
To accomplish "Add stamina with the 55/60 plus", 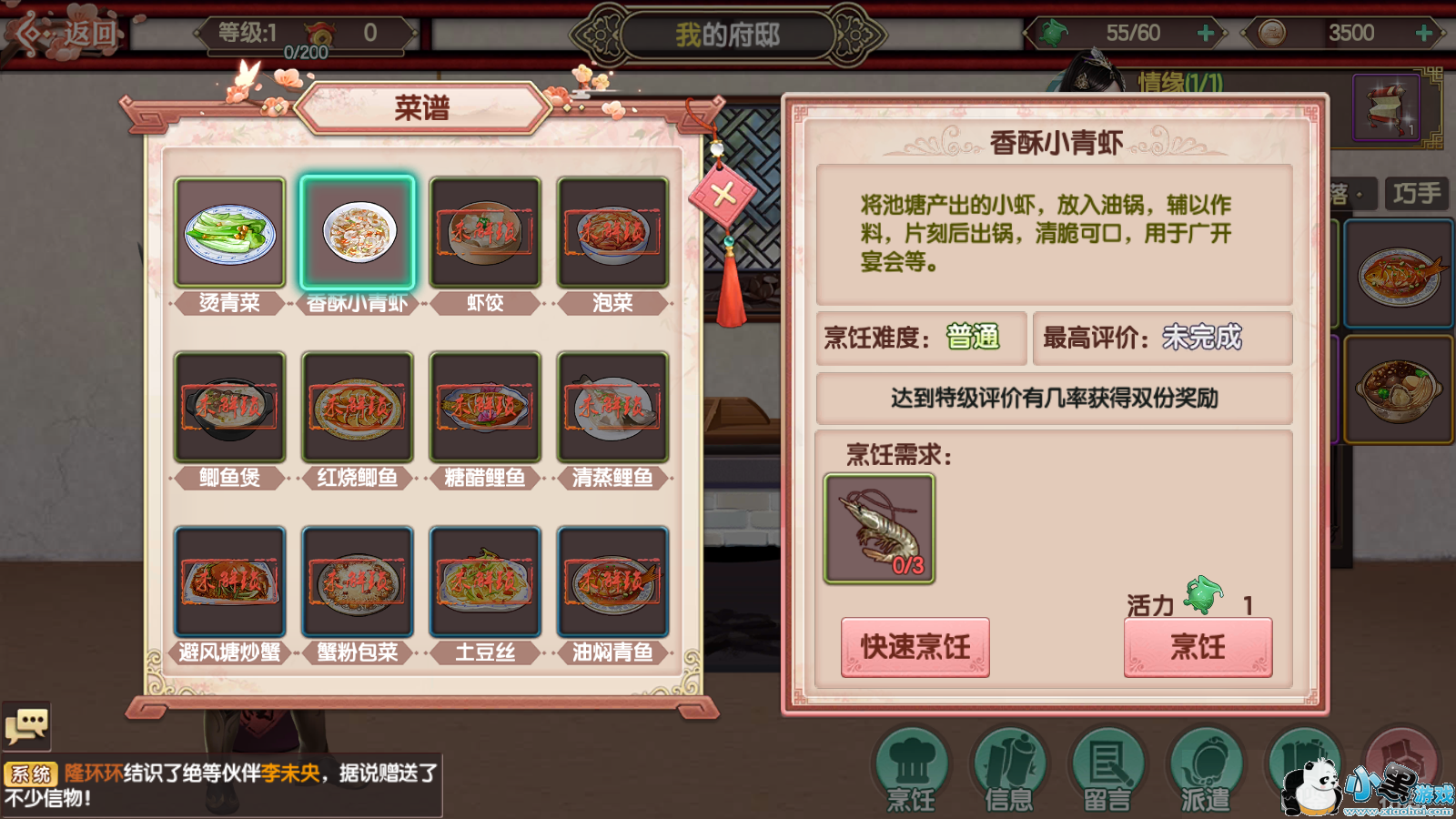I will 1205,34.
